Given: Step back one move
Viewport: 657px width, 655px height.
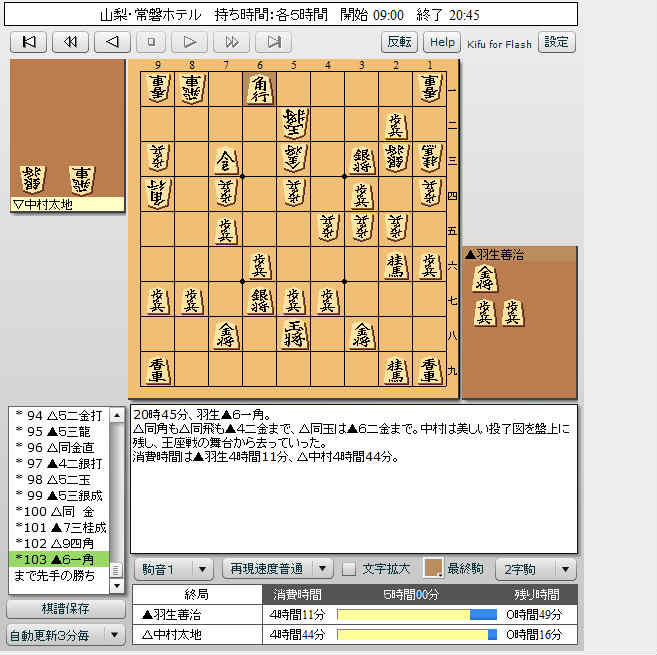Looking at the screenshot, I should click(112, 42).
